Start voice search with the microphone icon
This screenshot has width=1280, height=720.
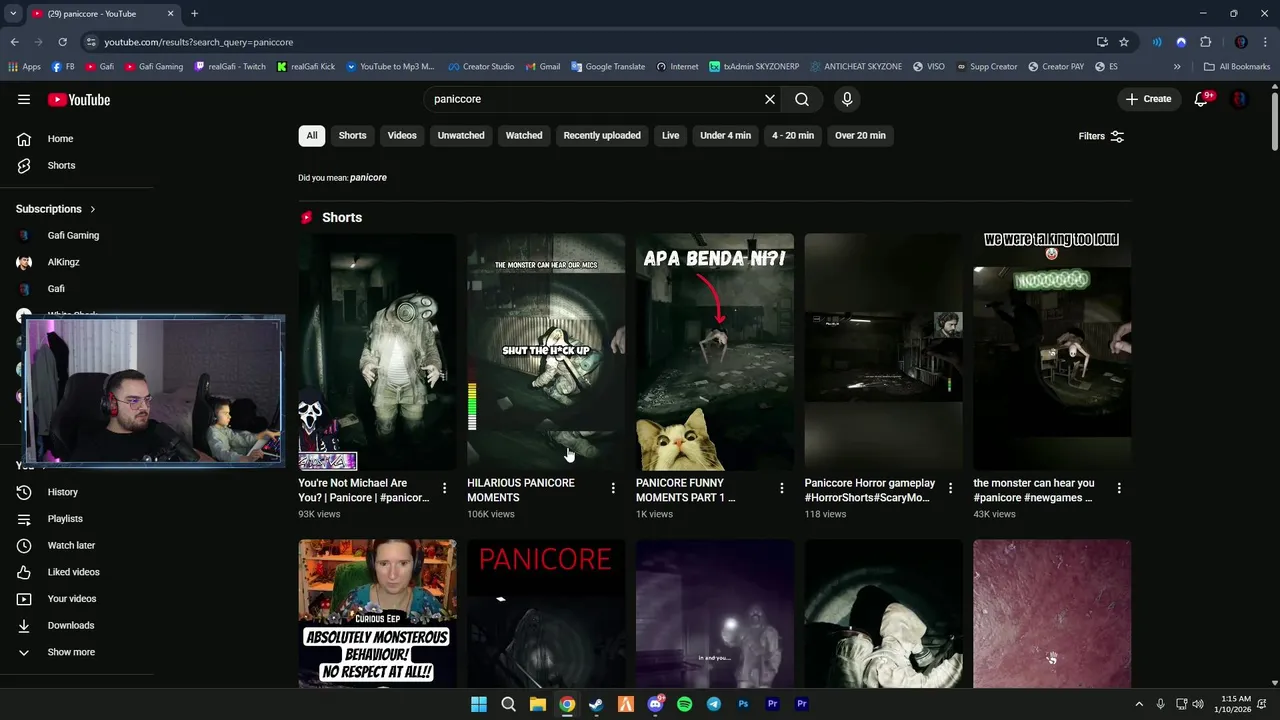click(847, 99)
